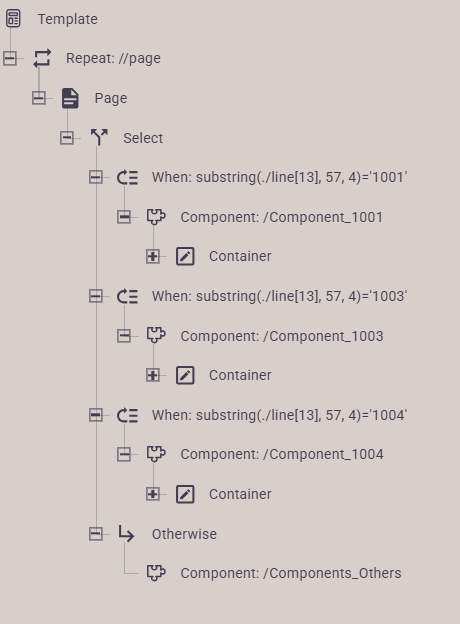Click the When '1001' condition icon
The height and width of the screenshot is (624, 460).
point(127,177)
